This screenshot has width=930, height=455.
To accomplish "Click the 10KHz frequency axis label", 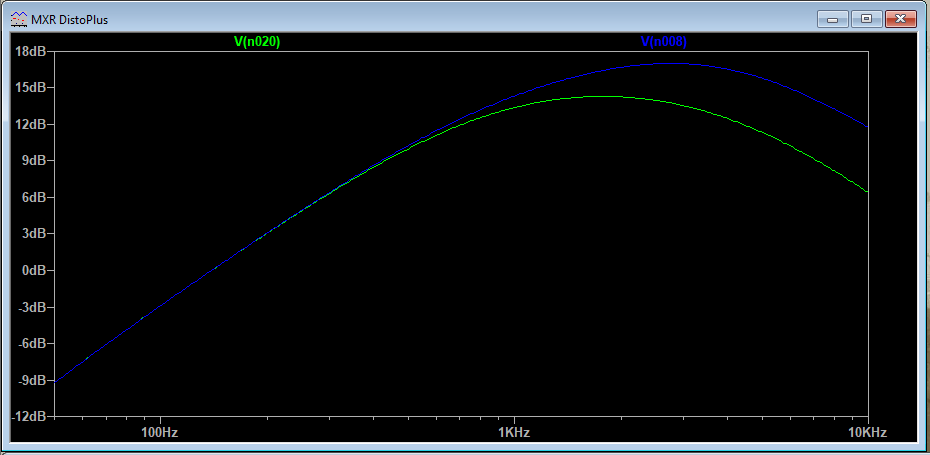I will pyautogui.click(x=868, y=432).
